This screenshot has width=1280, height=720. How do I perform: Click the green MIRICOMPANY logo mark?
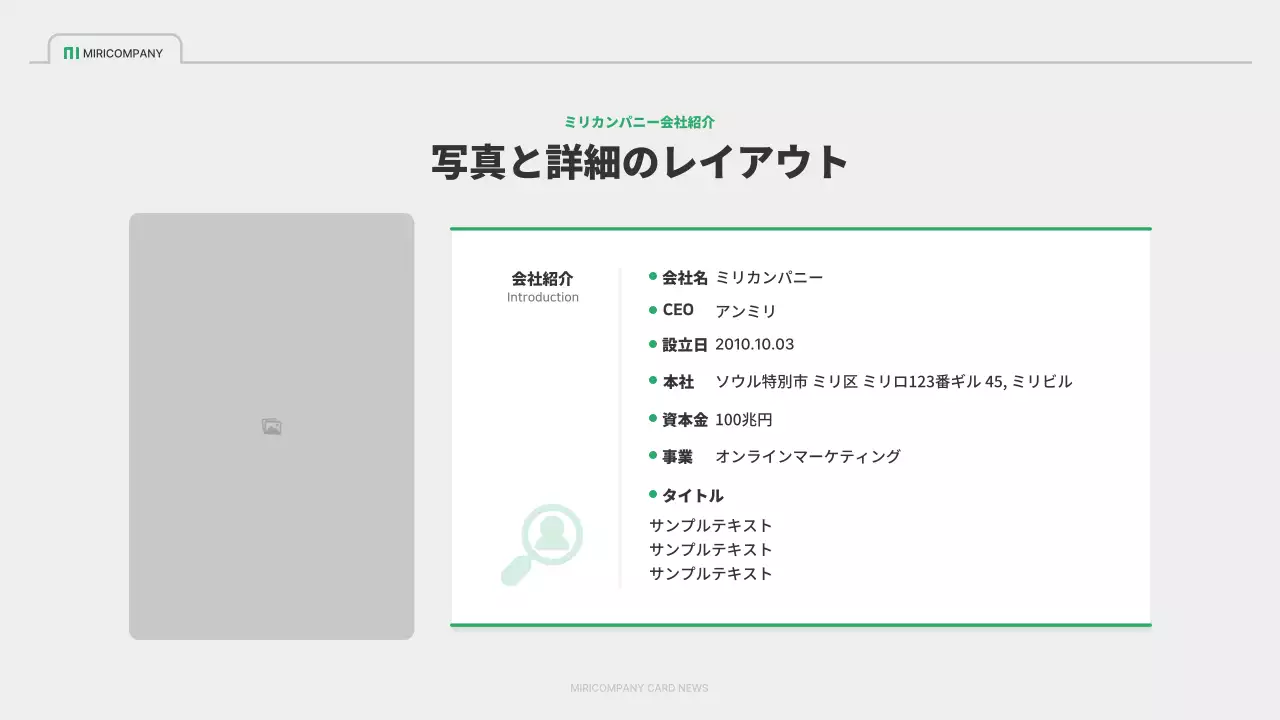73,53
